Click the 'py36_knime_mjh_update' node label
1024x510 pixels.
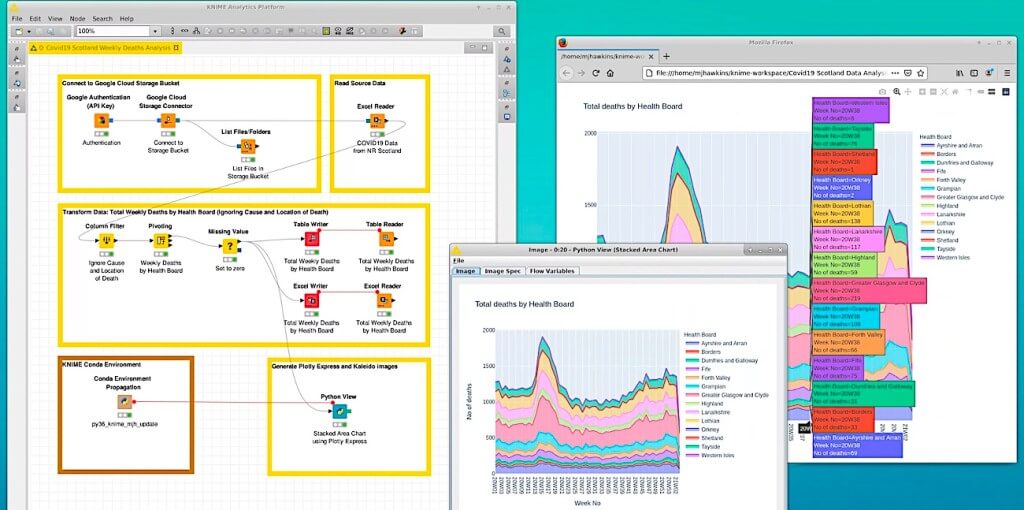(x=124, y=424)
